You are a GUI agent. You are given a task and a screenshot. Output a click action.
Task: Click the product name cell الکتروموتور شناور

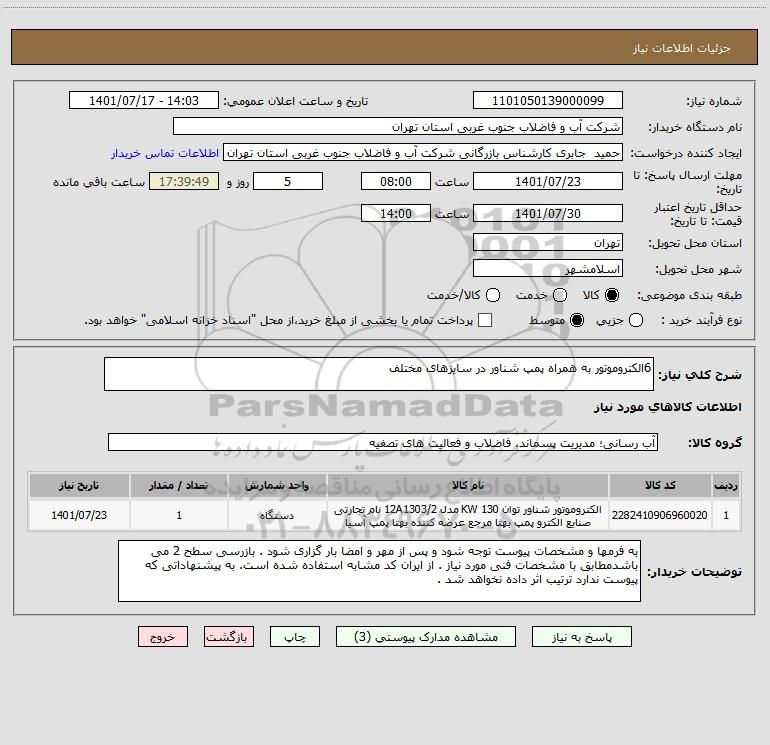pos(468,515)
